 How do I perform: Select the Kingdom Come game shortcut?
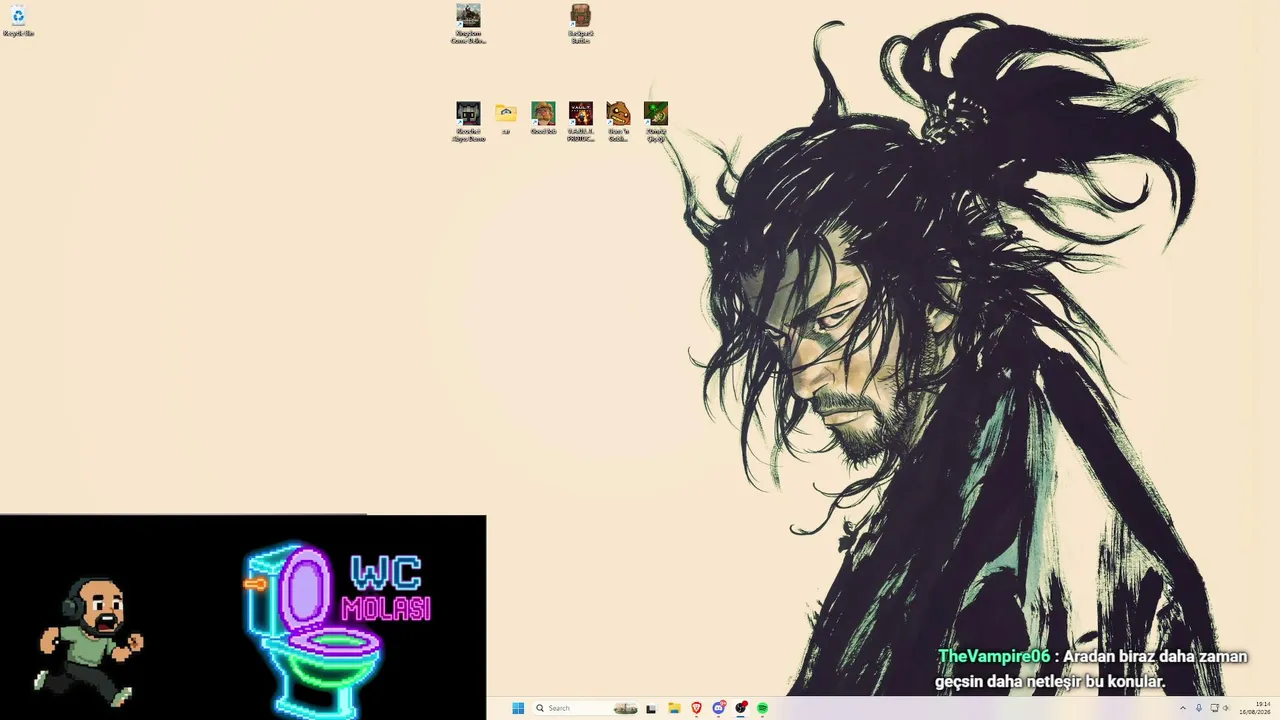pos(468,24)
